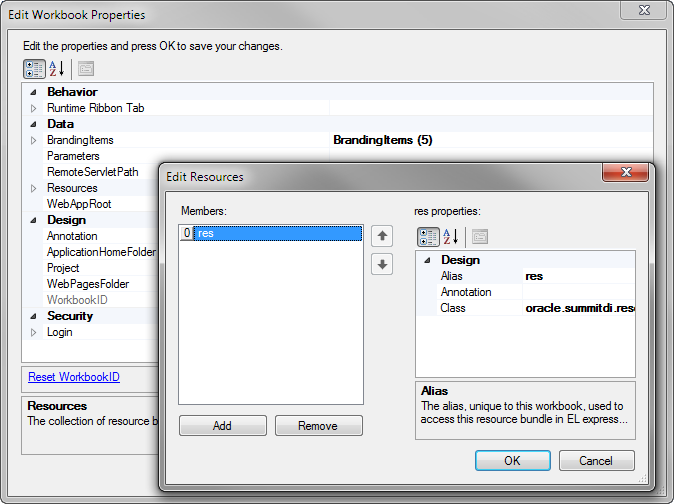
Task: Click the Class value oracle.summitdi.res
Action: tap(579, 308)
